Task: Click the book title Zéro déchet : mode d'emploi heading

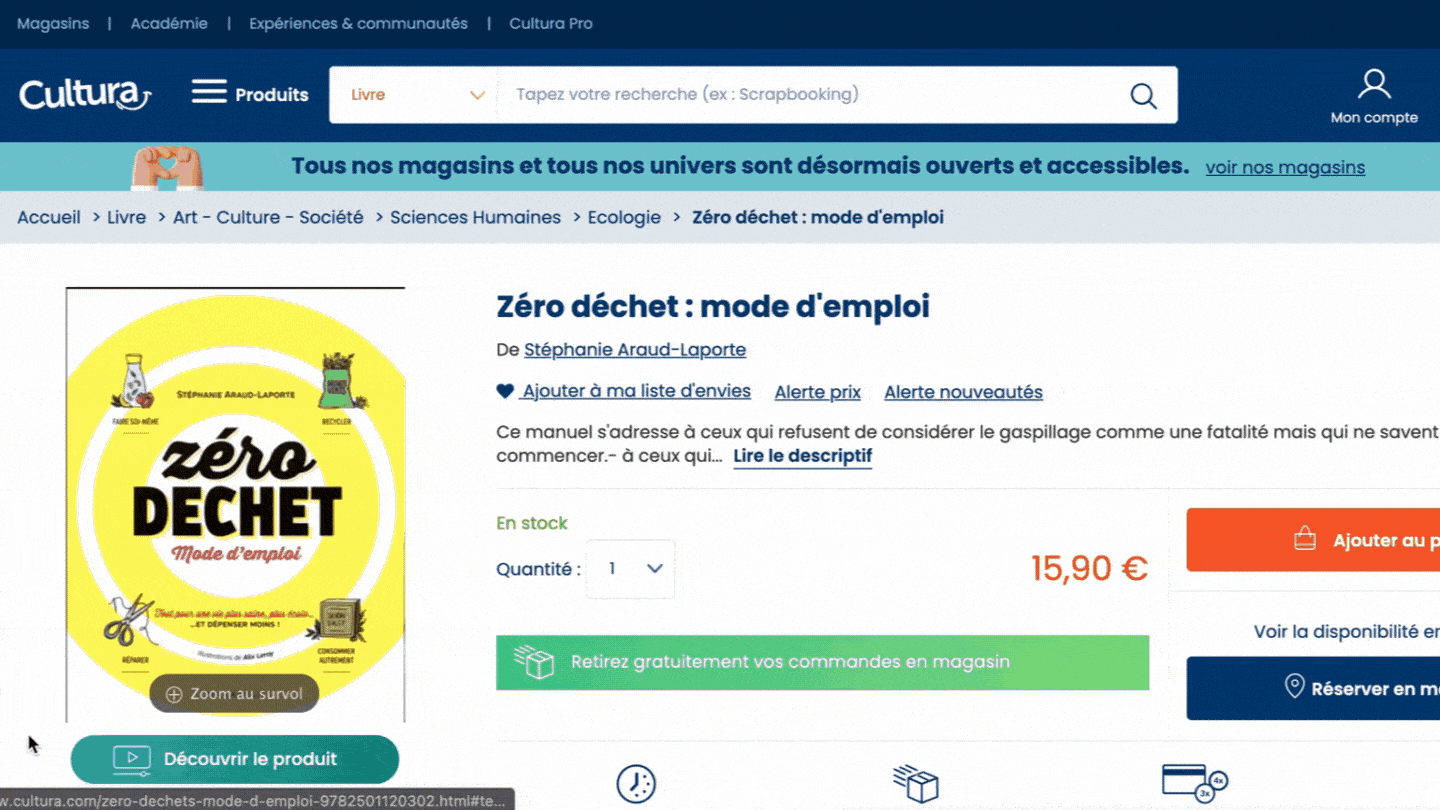Action: pyautogui.click(x=713, y=306)
